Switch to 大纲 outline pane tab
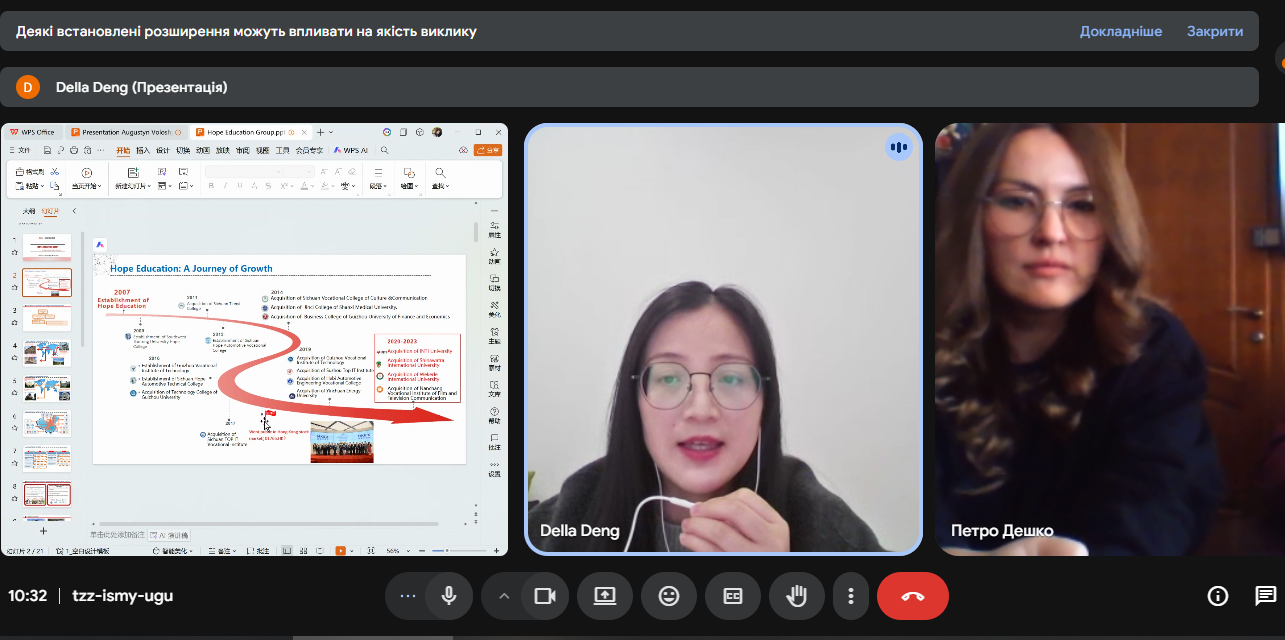This screenshot has height=640, width=1285. [x=28, y=211]
